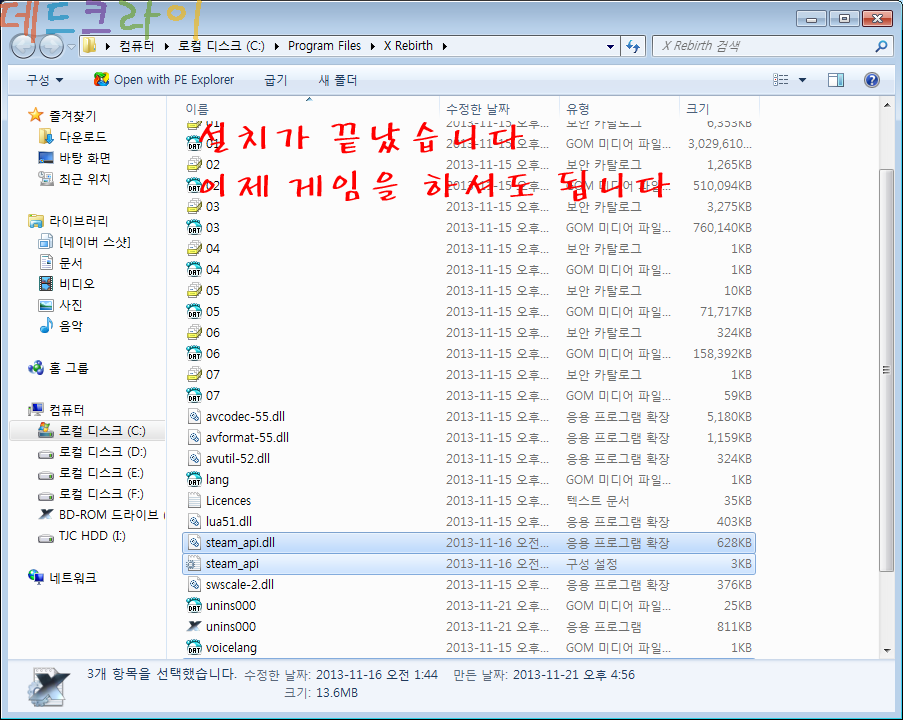903x720 pixels.
Task: Sort by 수정한 날짜 column header
Action: coord(499,108)
